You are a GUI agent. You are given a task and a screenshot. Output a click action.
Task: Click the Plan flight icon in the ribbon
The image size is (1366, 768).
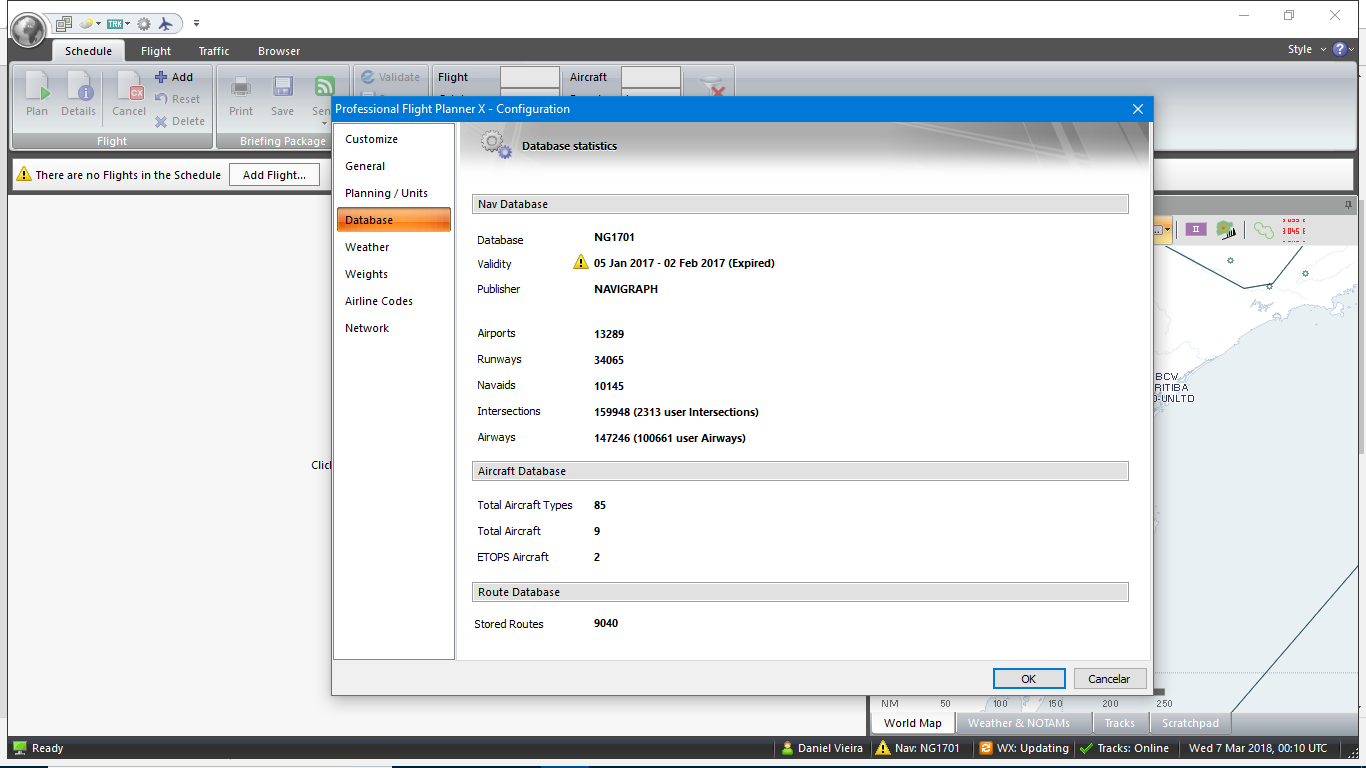(37, 94)
